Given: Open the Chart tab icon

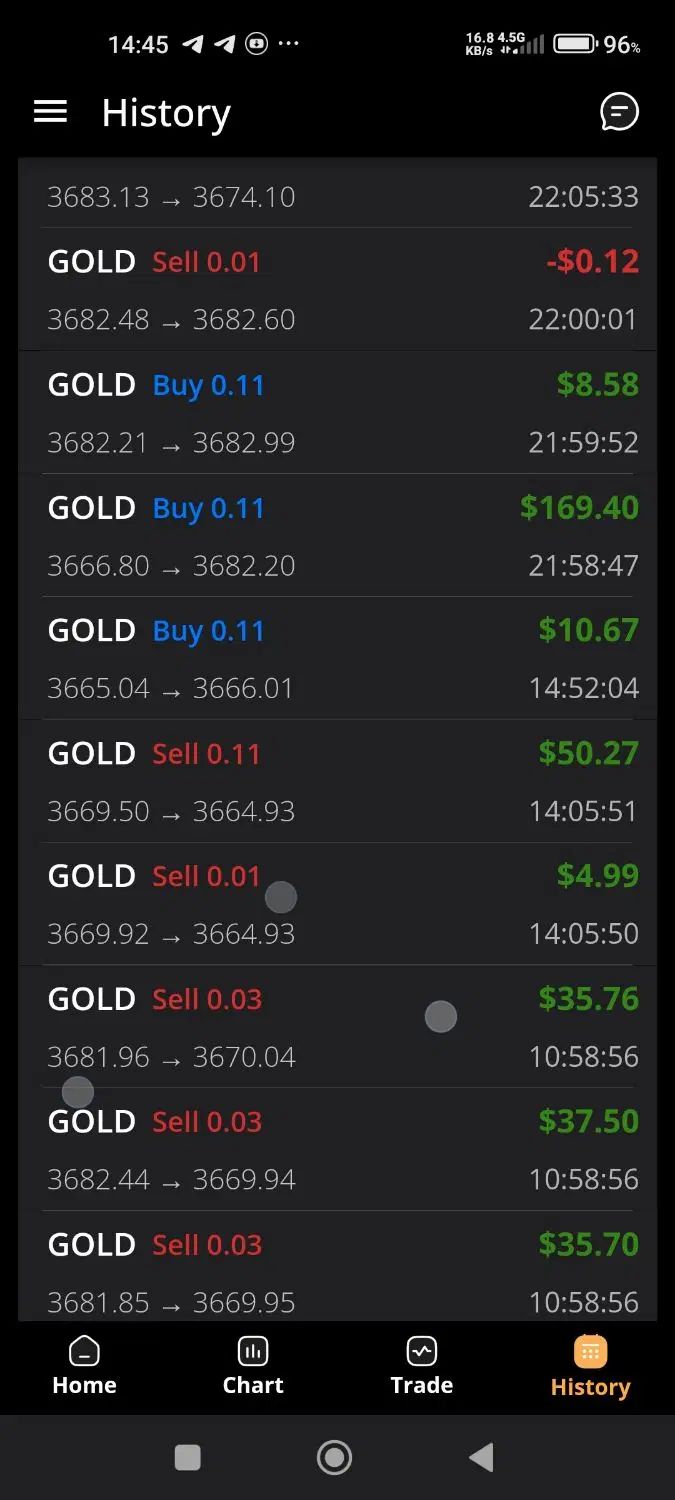Looking at the screenshot, I should (253, 1352).
